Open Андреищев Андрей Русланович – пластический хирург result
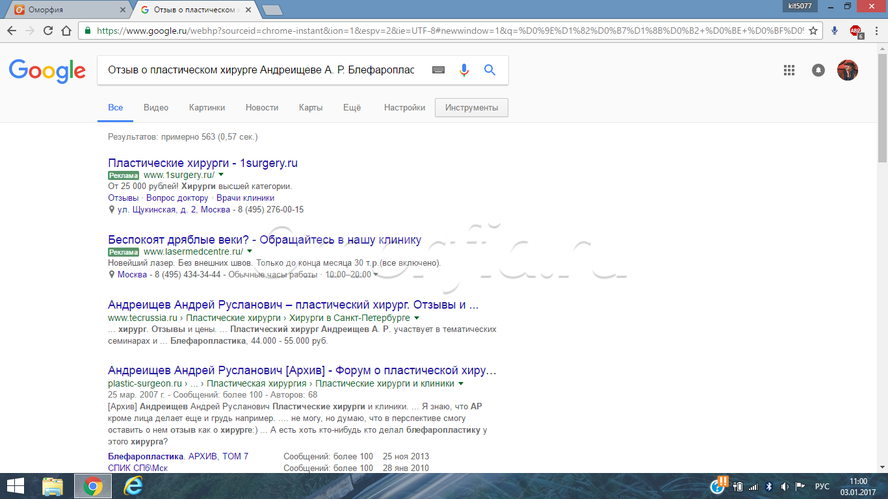This screenshot has height=499, width=888. coord(293,305)
